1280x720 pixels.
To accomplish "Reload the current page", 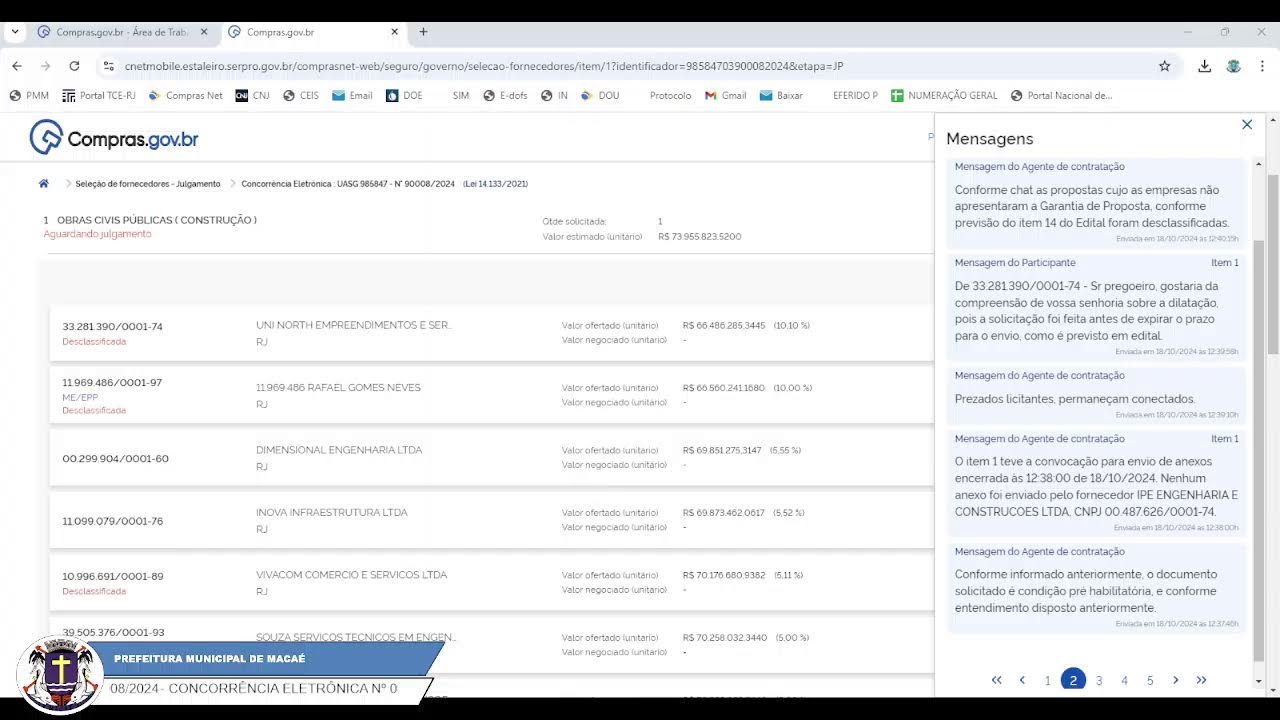I will click(74, 66).
